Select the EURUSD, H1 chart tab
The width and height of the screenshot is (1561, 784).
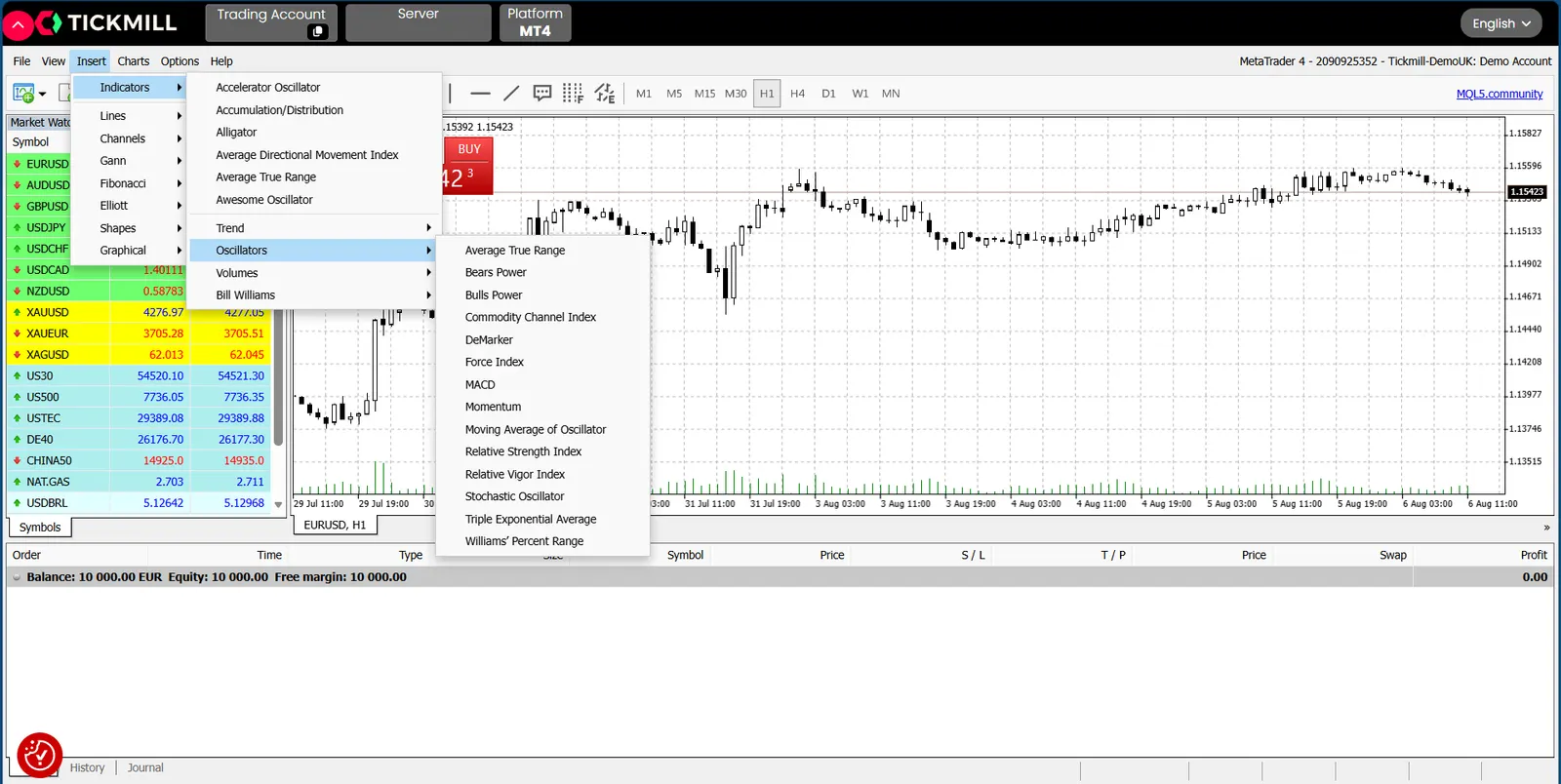(335, 525)
